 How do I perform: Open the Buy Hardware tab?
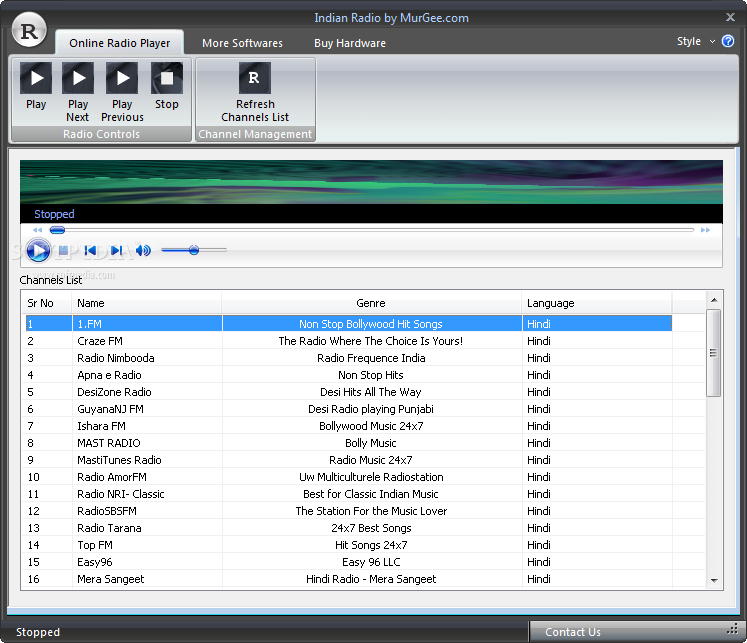click(x=350, y=43)
